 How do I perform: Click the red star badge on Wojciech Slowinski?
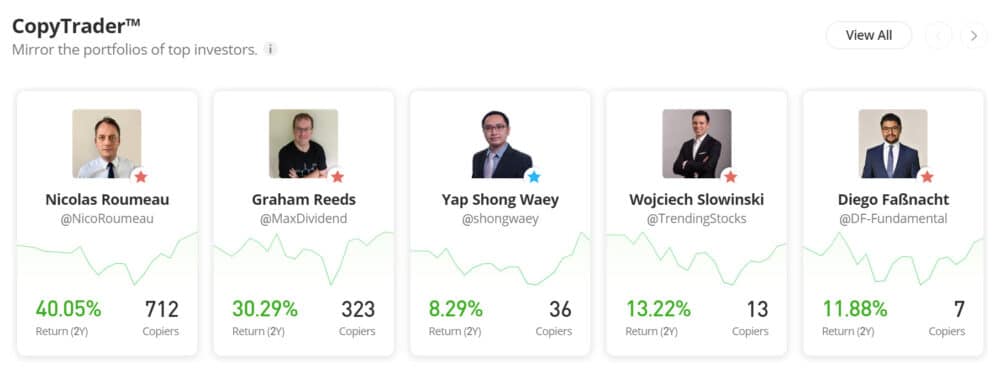(x=730, y=177)
